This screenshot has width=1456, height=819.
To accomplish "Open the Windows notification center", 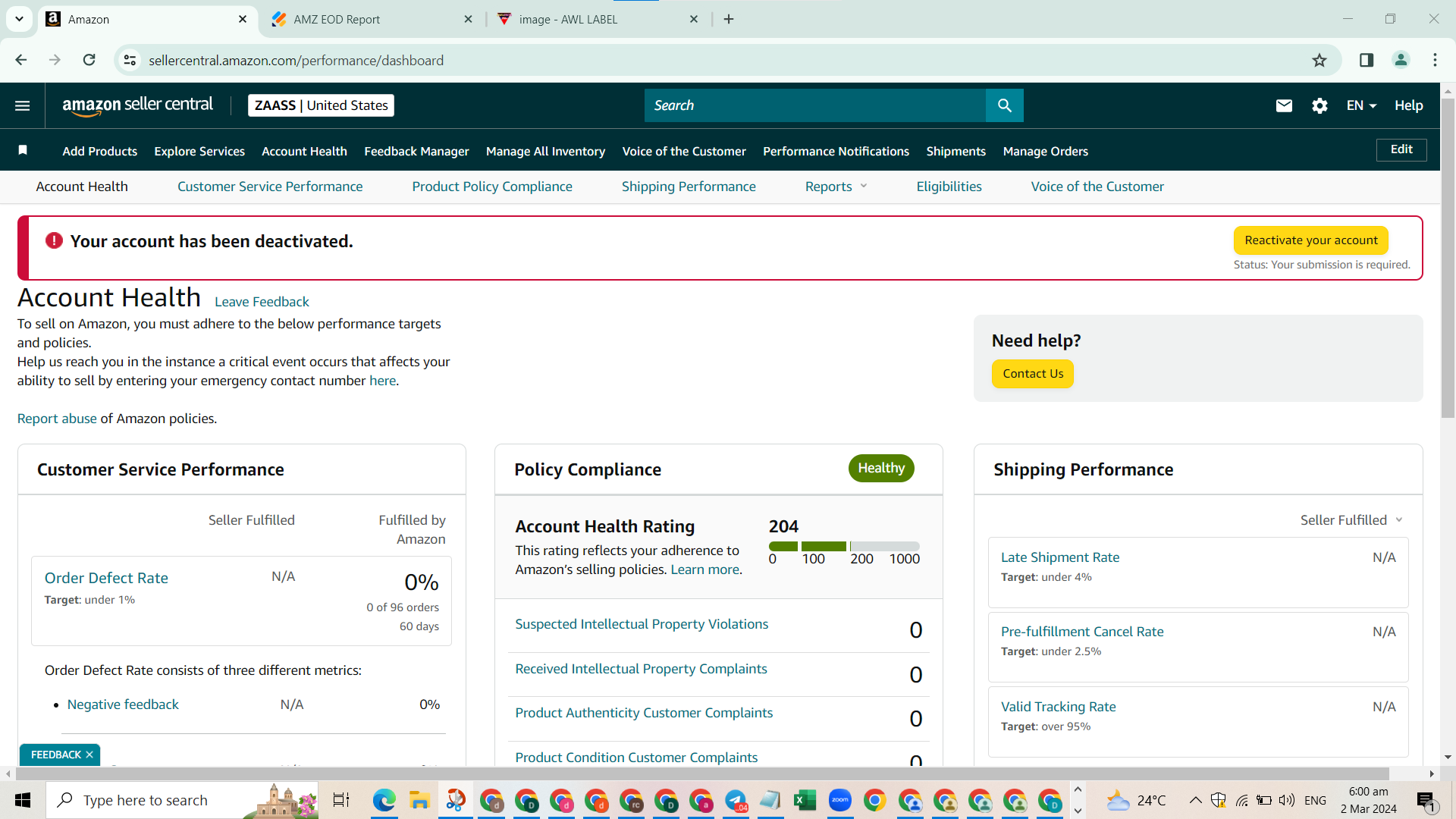I will tap(1426, 800).
